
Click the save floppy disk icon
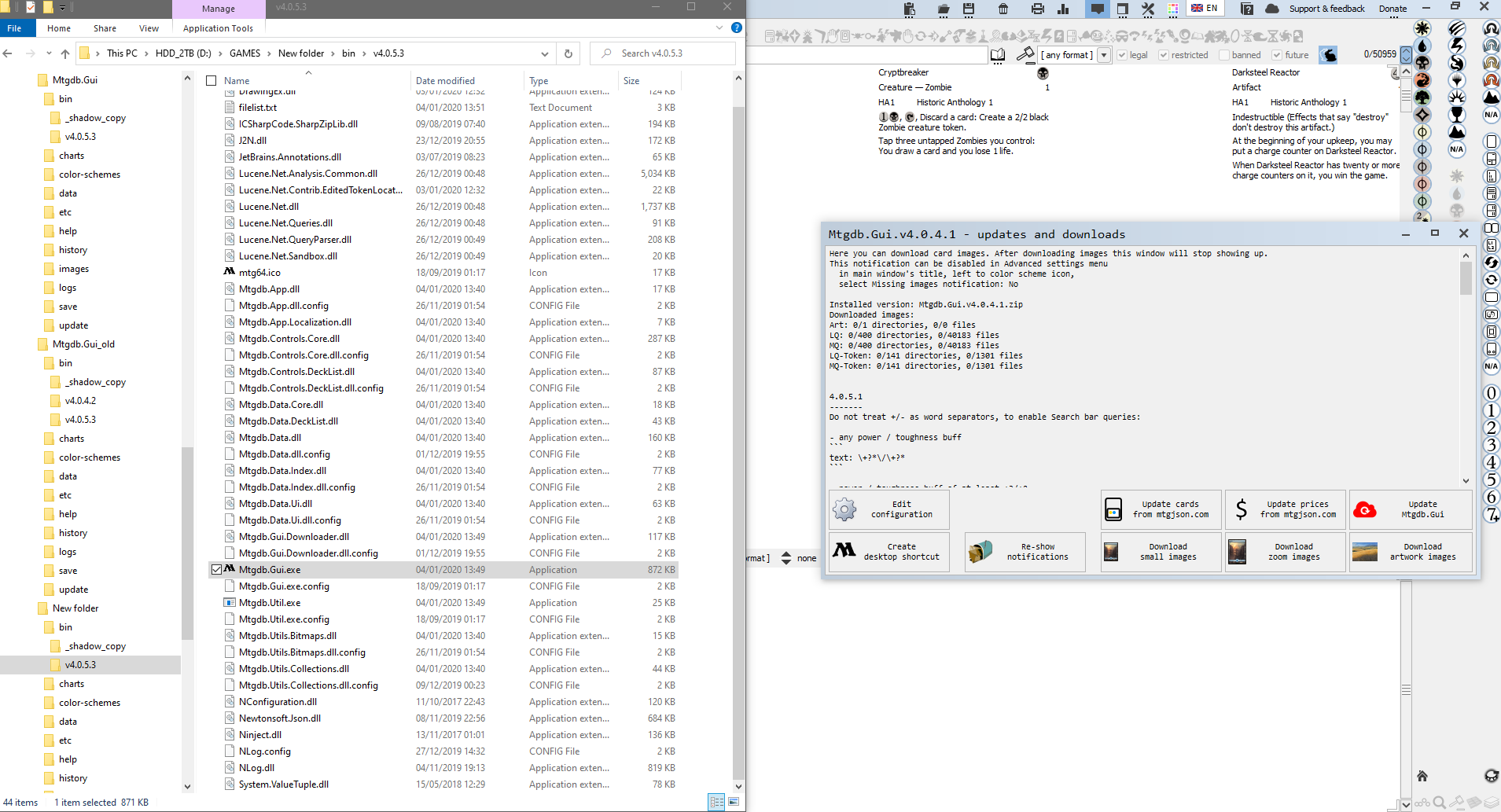(969, 9)
